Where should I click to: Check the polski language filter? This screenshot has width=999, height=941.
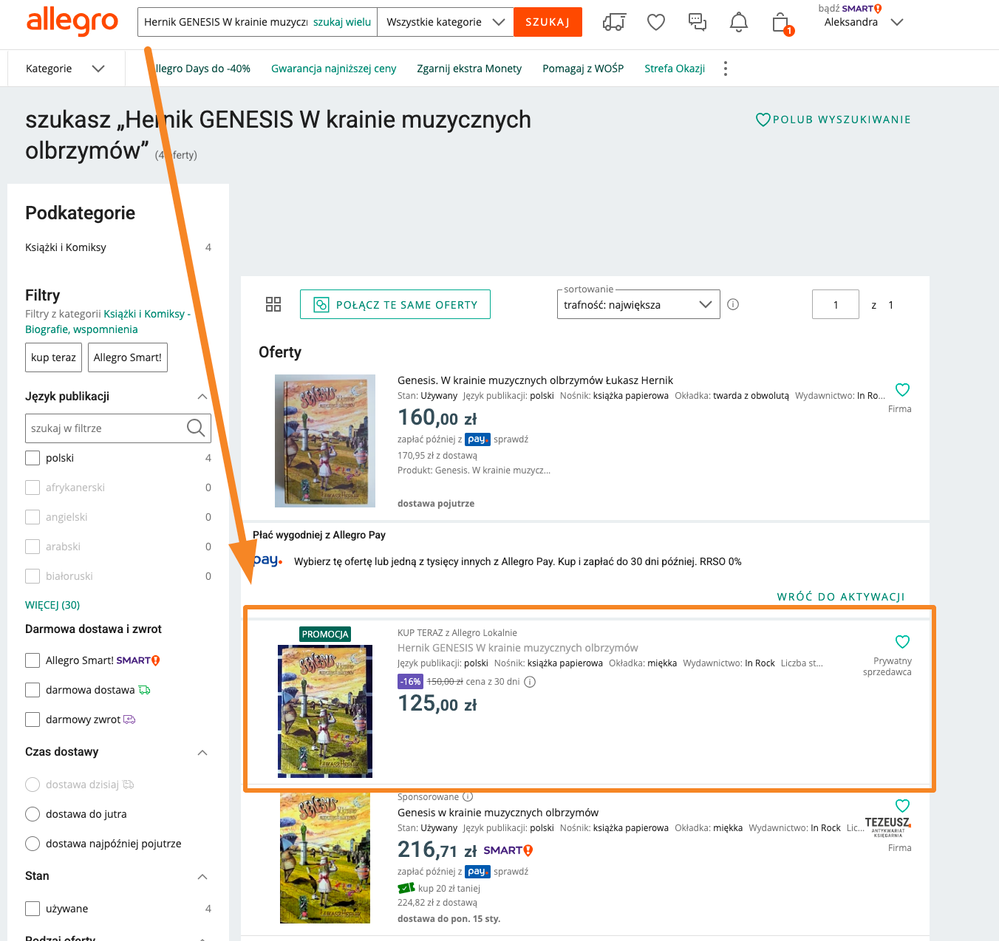[32, 458]
